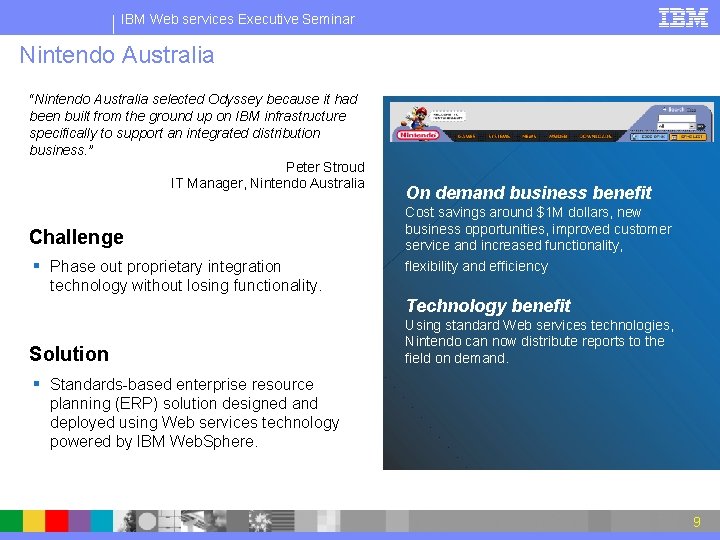Viewport: 720px width, 540px height.
Task: Open the Systems tab in the Nintendo banner
Action: [499, 136]
